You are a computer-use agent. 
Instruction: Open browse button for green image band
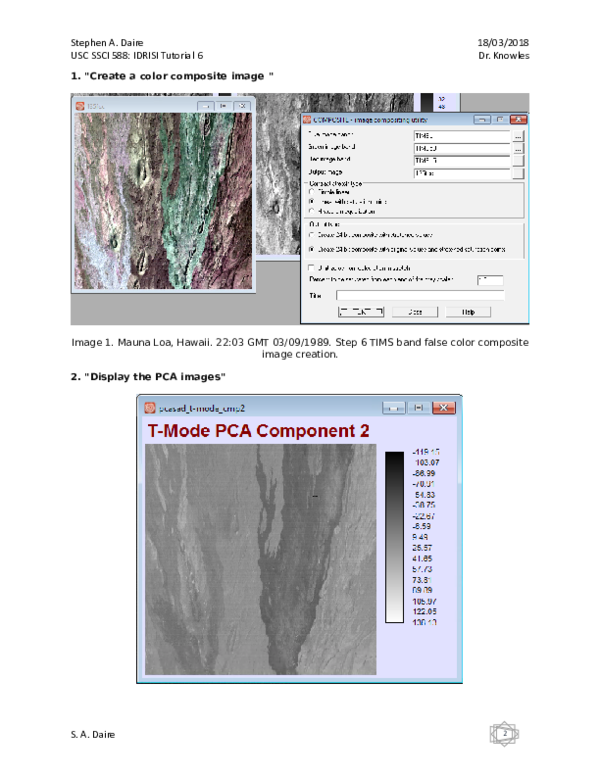[x=518, y=148]
